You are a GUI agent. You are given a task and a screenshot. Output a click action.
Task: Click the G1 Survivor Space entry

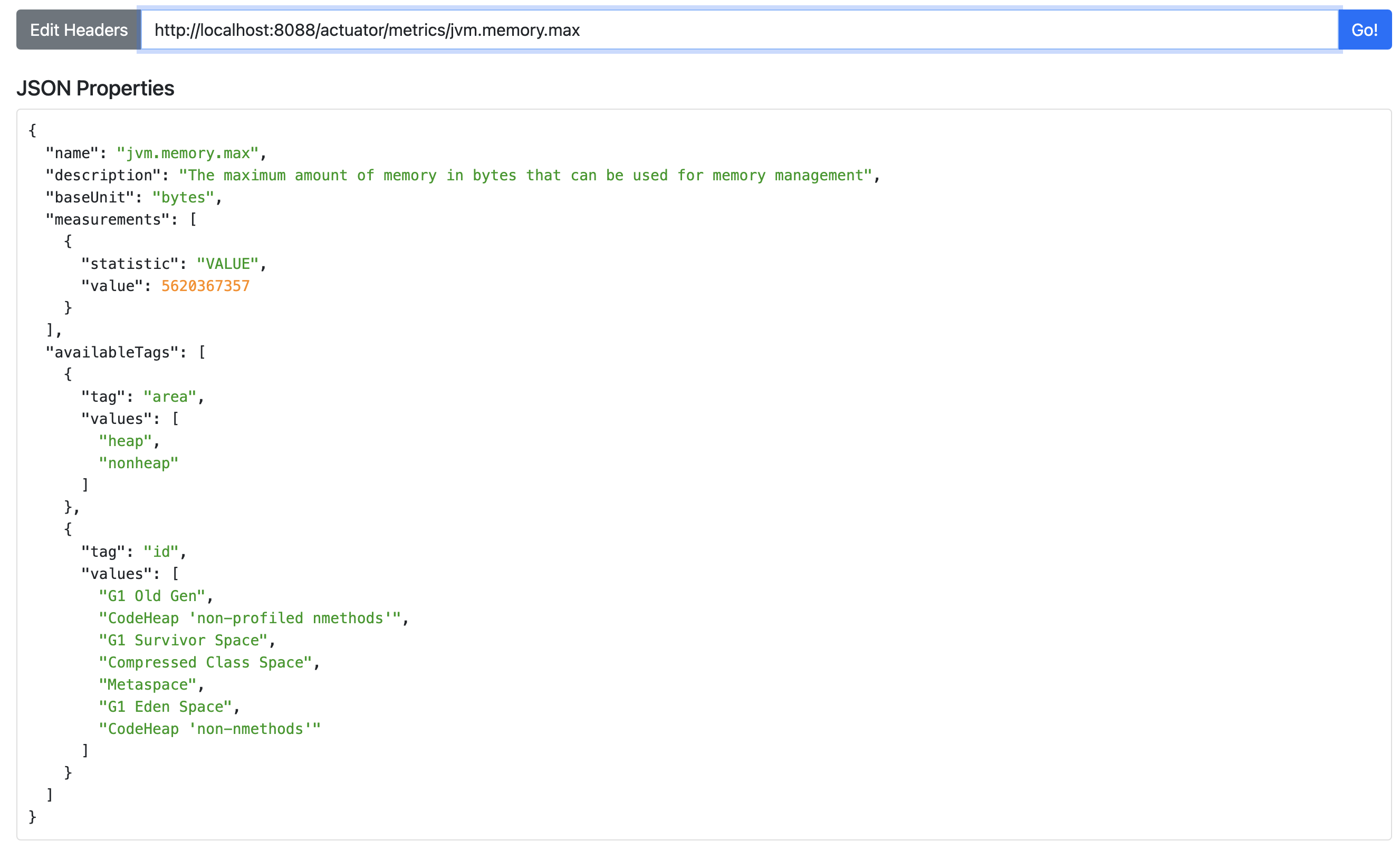(x=183, y=641)
